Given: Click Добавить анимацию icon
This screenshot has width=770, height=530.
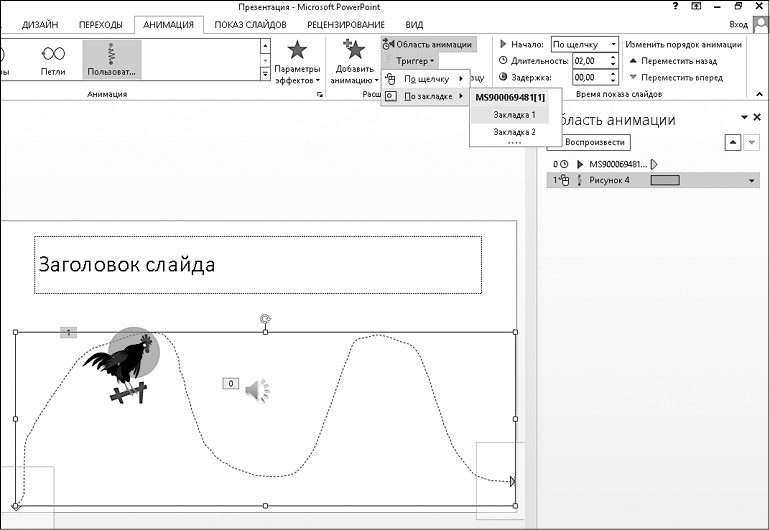Looking at the screenshot, I should tap(354, 51).
